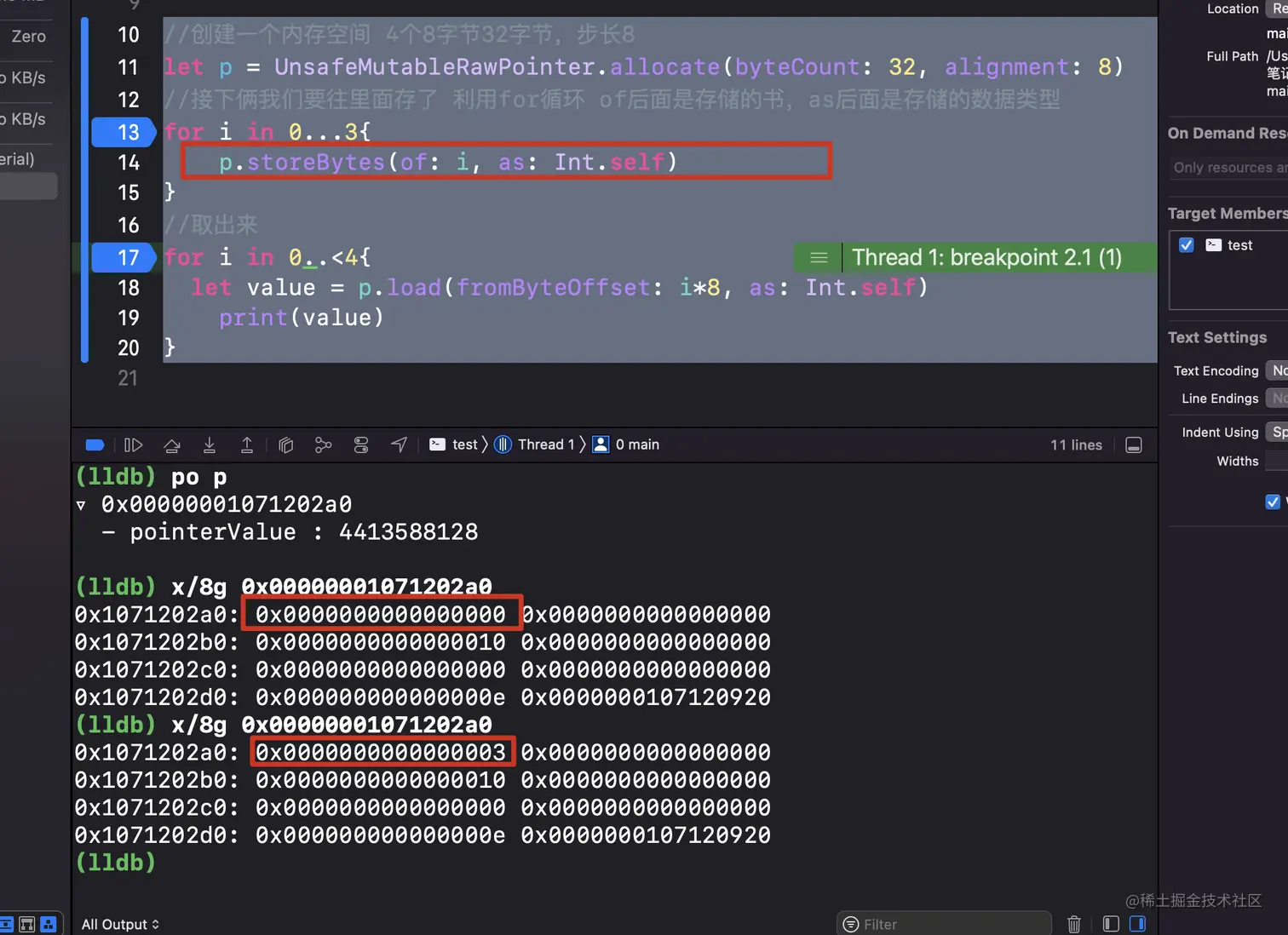
Task: Hide the debug area with panel button
Action: [1134, 445]
